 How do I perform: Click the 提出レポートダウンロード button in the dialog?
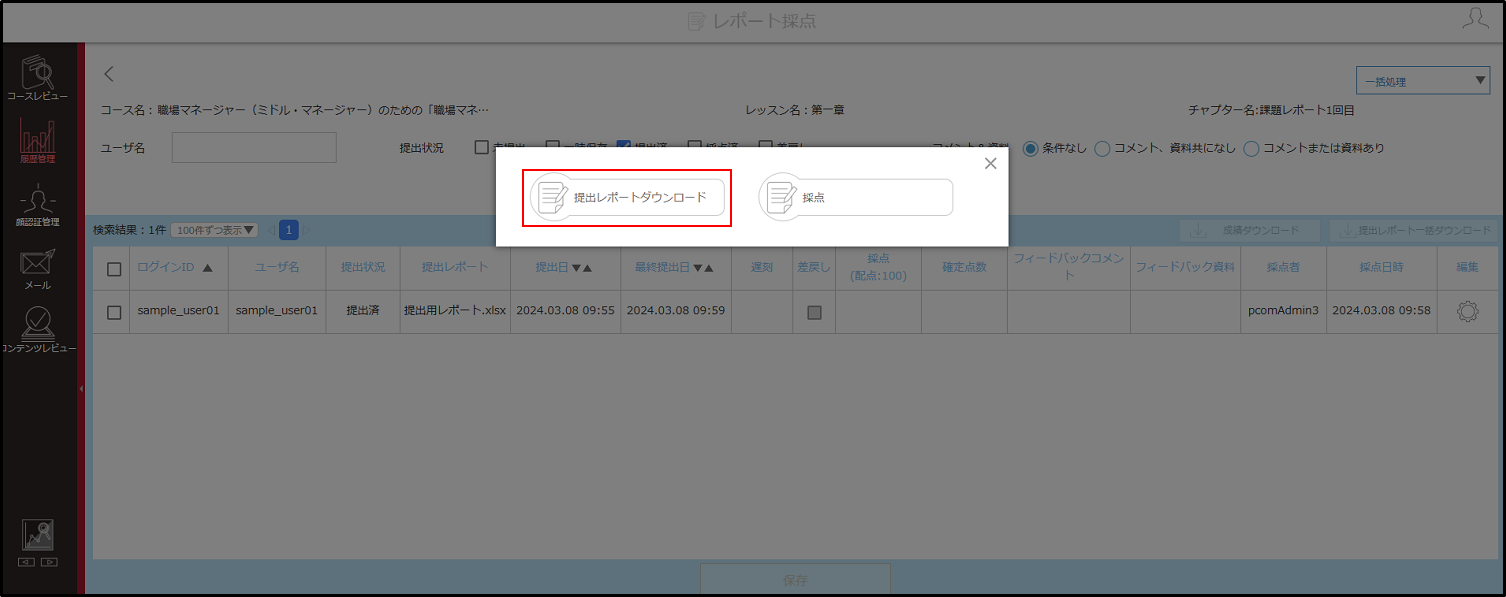(x=627, y=197)
